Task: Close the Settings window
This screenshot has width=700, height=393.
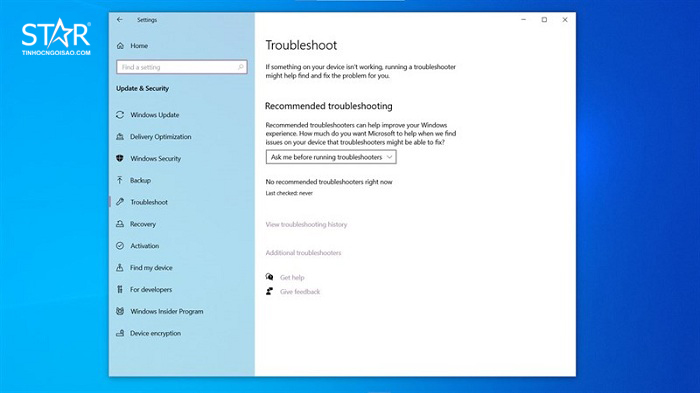Action: coord(565,20)
